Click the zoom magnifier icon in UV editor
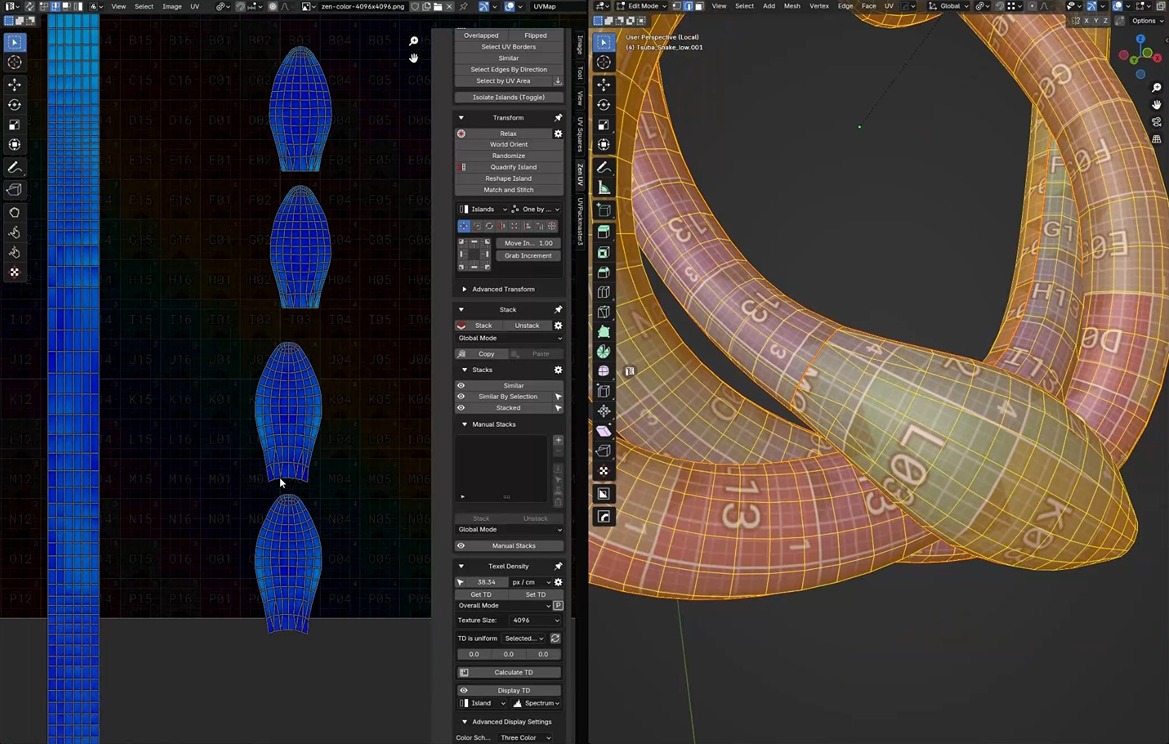 click(413, 41)
